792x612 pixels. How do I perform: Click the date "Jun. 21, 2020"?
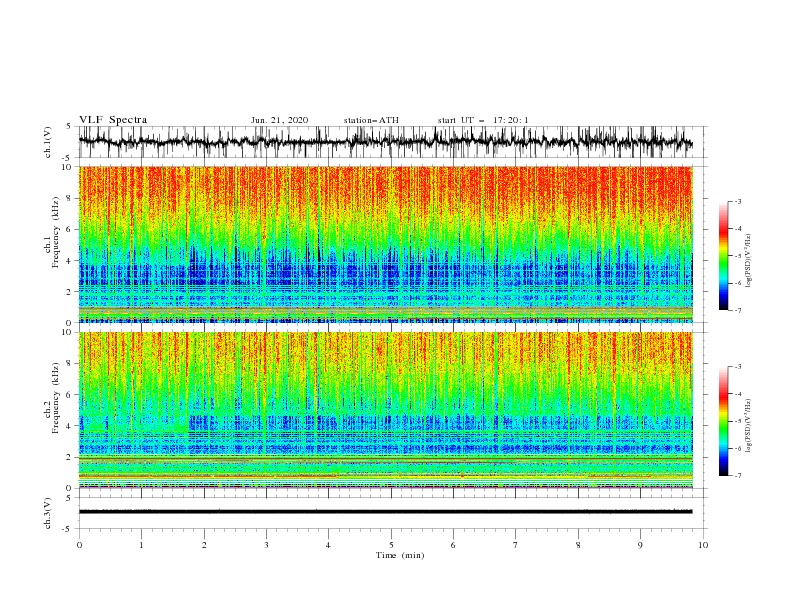pos(279,120)
